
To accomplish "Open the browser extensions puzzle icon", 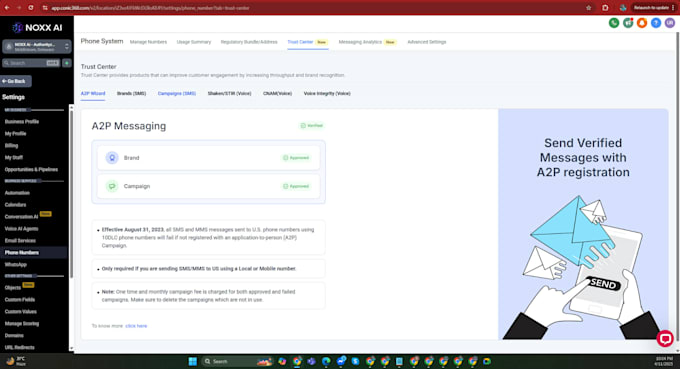I will [605, 8].
